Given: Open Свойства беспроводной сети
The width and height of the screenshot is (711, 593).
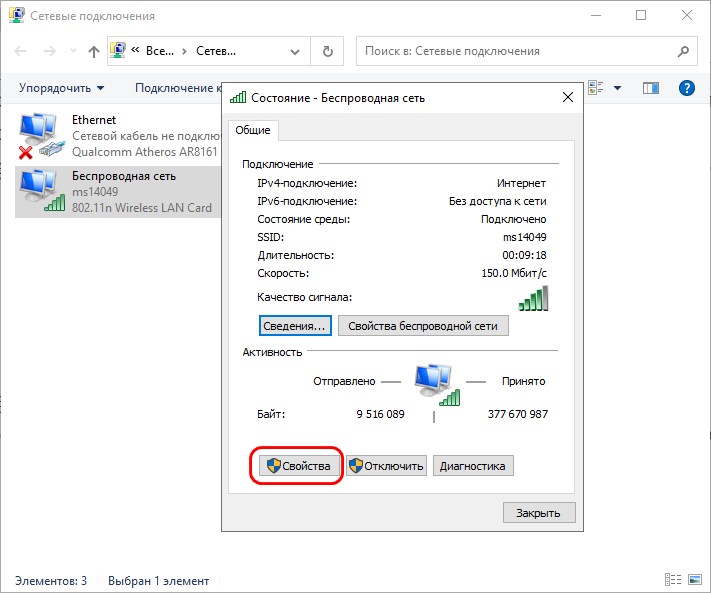Looking at the screenshot, I should (423, 326).
